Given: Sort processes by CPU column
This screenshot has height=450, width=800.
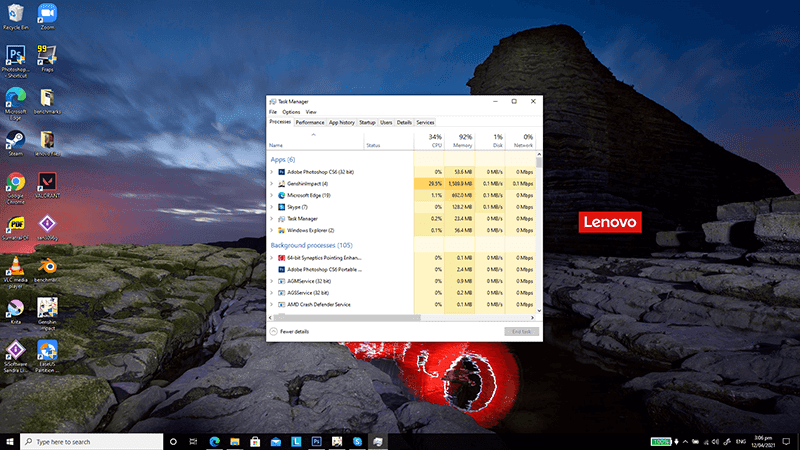Looking at the screenshot, I should [429, 141].
